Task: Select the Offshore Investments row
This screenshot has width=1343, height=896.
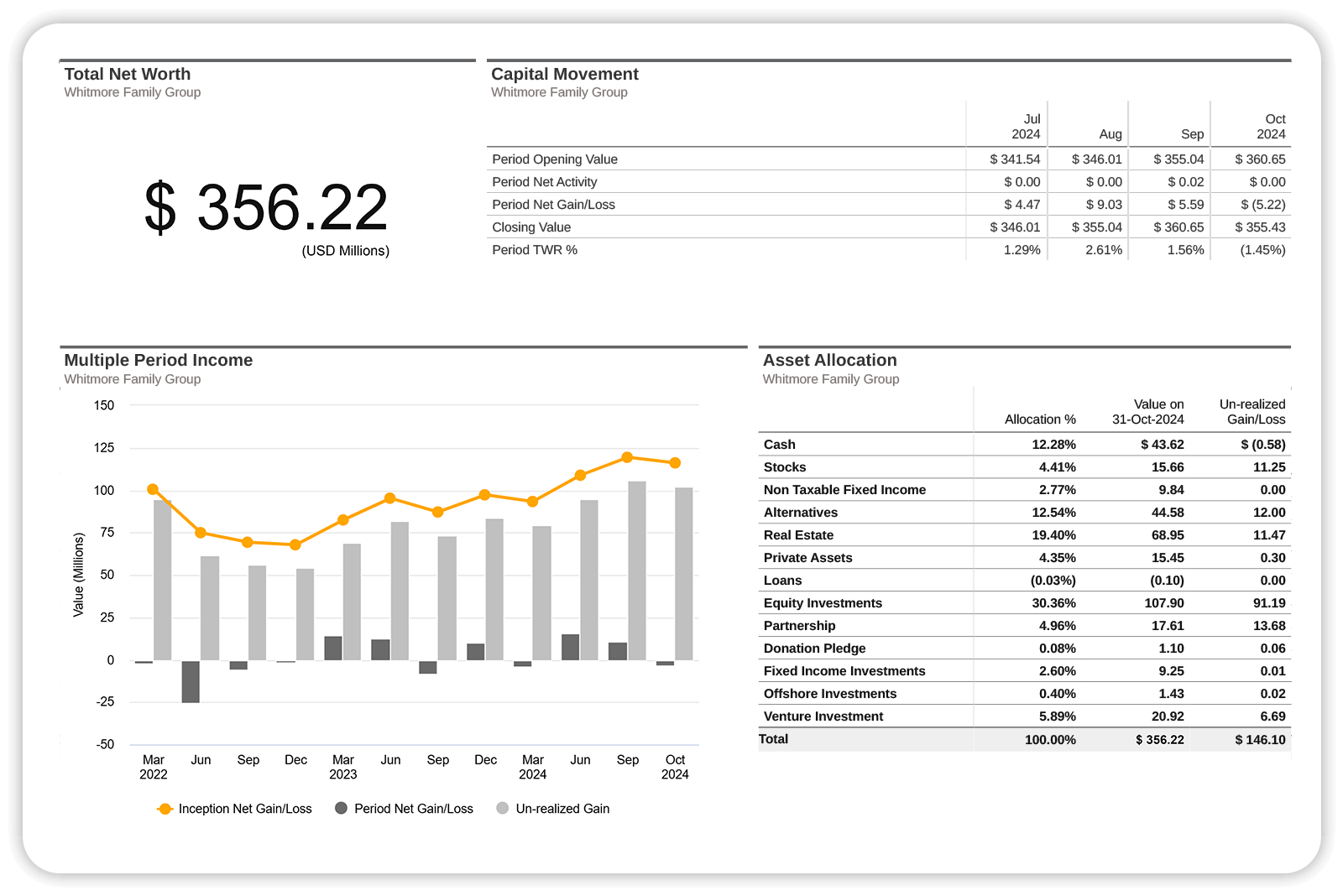Action: (1025, 694)
